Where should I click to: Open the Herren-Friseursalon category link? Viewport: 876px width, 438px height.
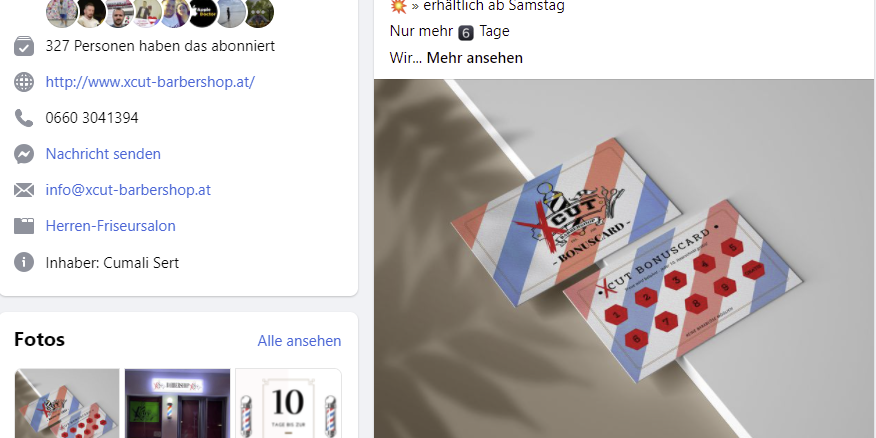tap(111, 226)
